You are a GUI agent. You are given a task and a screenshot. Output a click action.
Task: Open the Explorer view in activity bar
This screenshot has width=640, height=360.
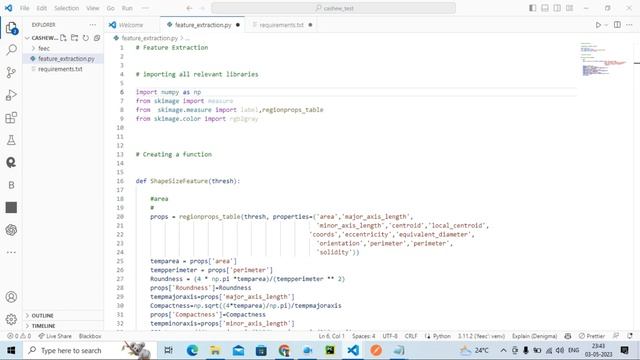[x=11, y=28]
